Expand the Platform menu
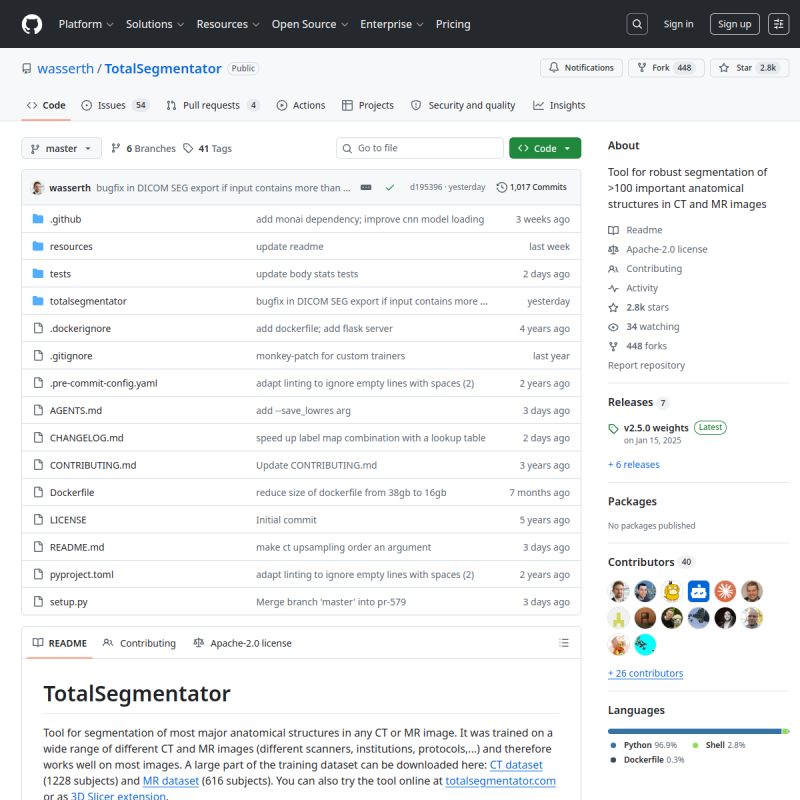The width and height of the screenshot is (800, 800). (86, 24)
